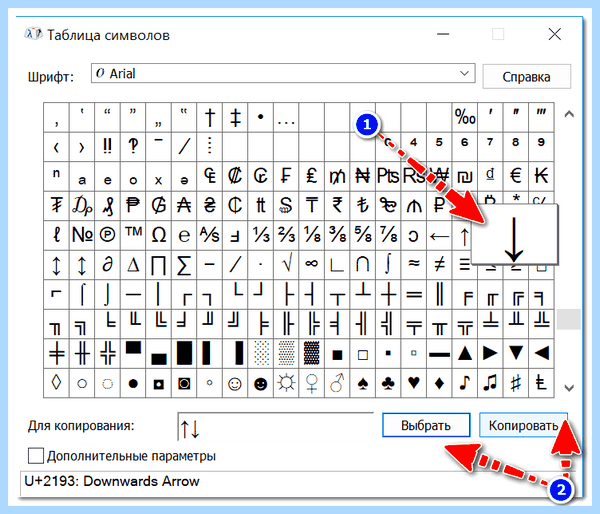
Task: Select the Turkish lira ₺ symbol
Action: (363, 206)
